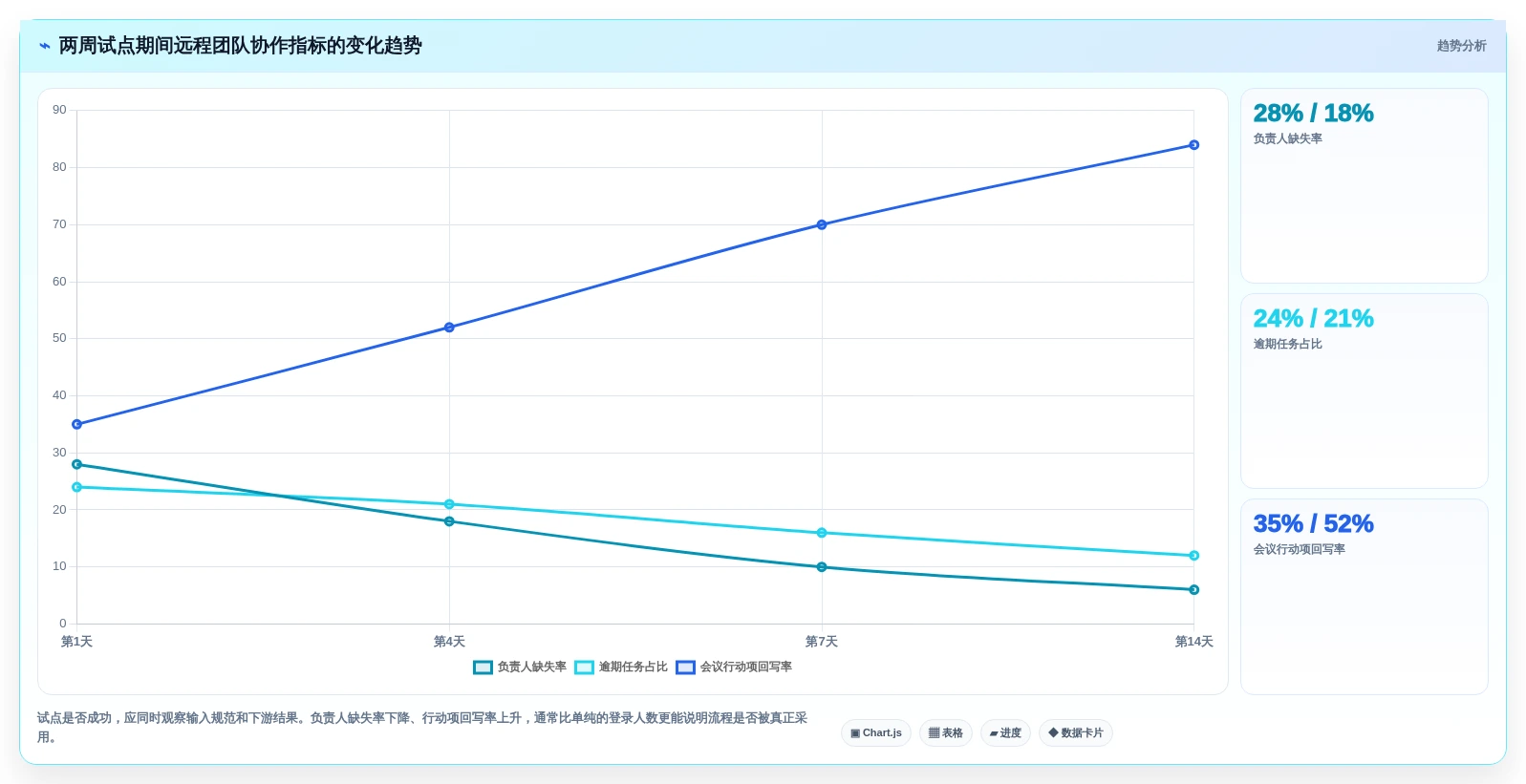Click the 第4天 x-axis label

[449, 642]
